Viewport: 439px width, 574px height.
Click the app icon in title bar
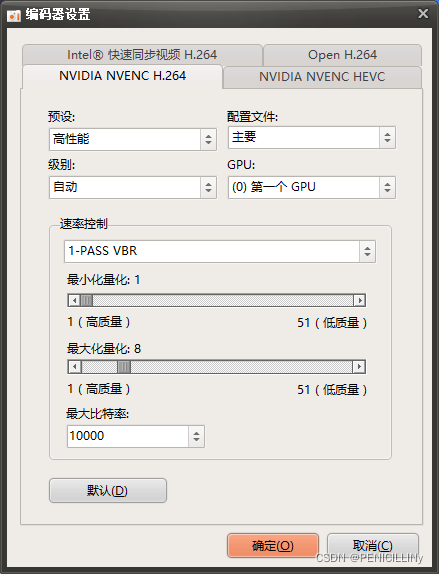(14, 15)
